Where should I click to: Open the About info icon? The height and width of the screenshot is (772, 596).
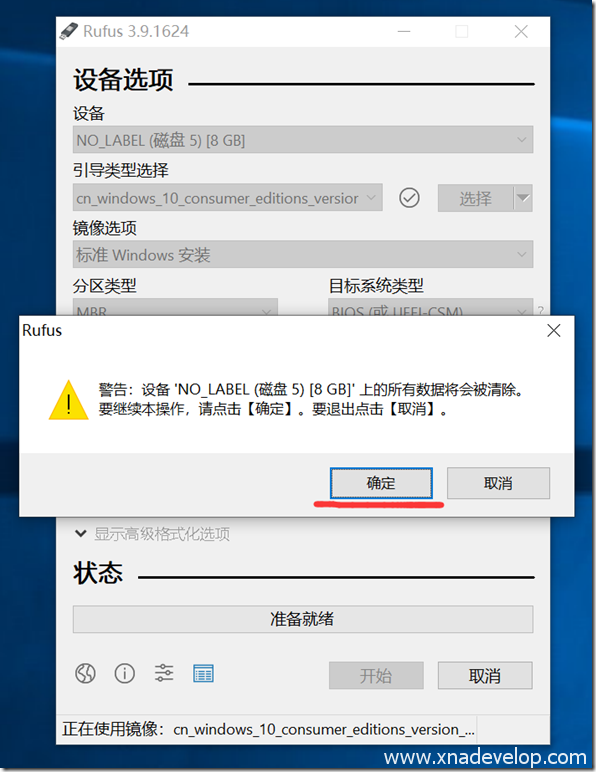(x=125, y=673)
